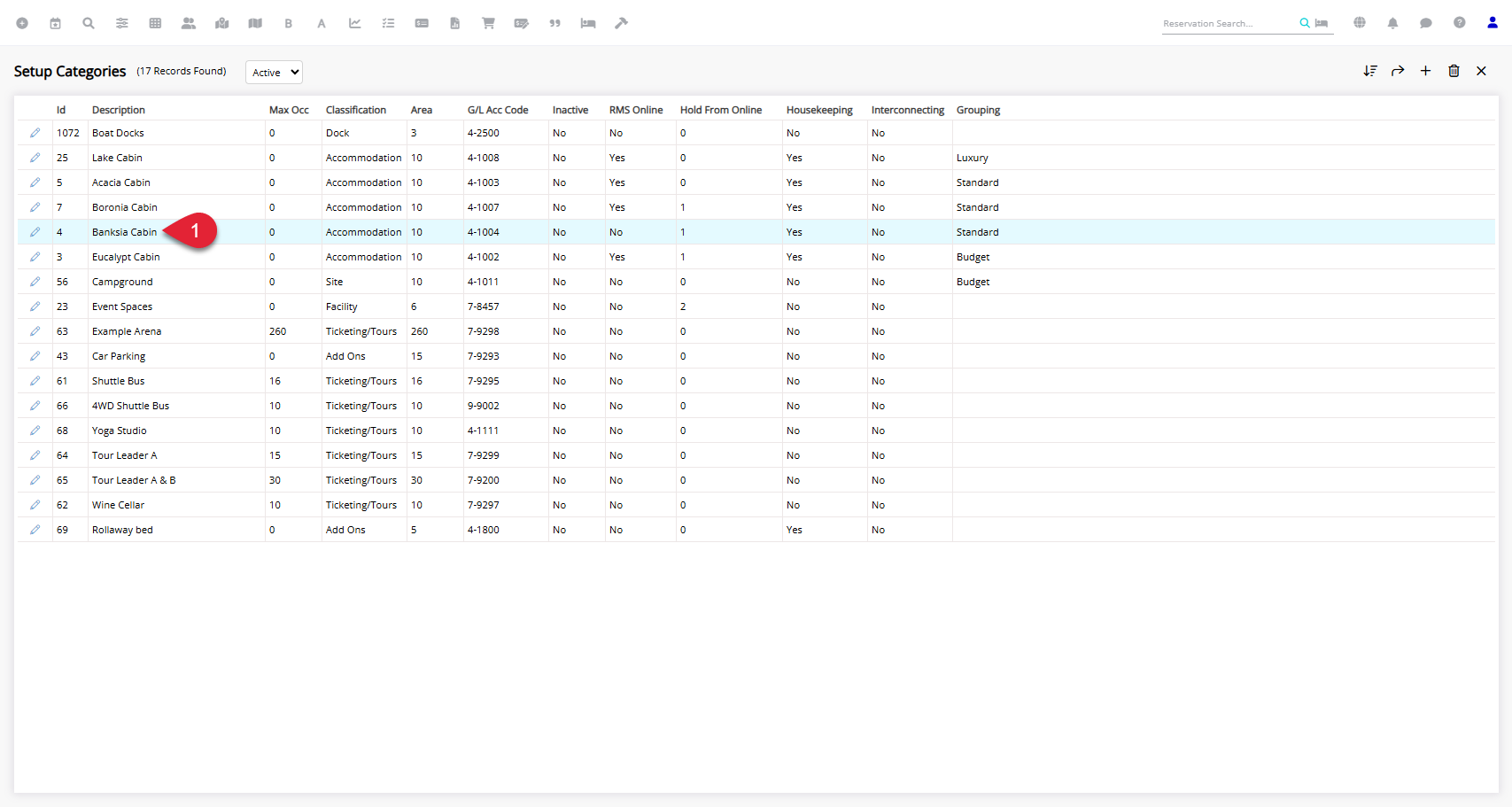The height and width of the screenshot is (807, 1512).
Task: Open the map with pin icon
Action: coord(221,23)
